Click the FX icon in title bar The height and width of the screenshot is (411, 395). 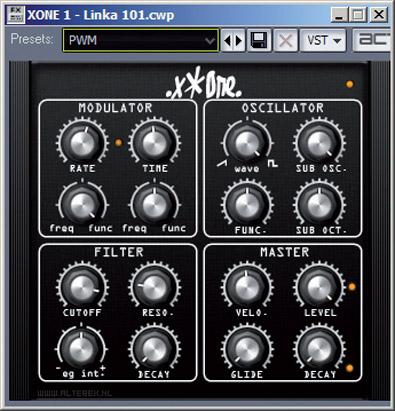click(15, 15)
